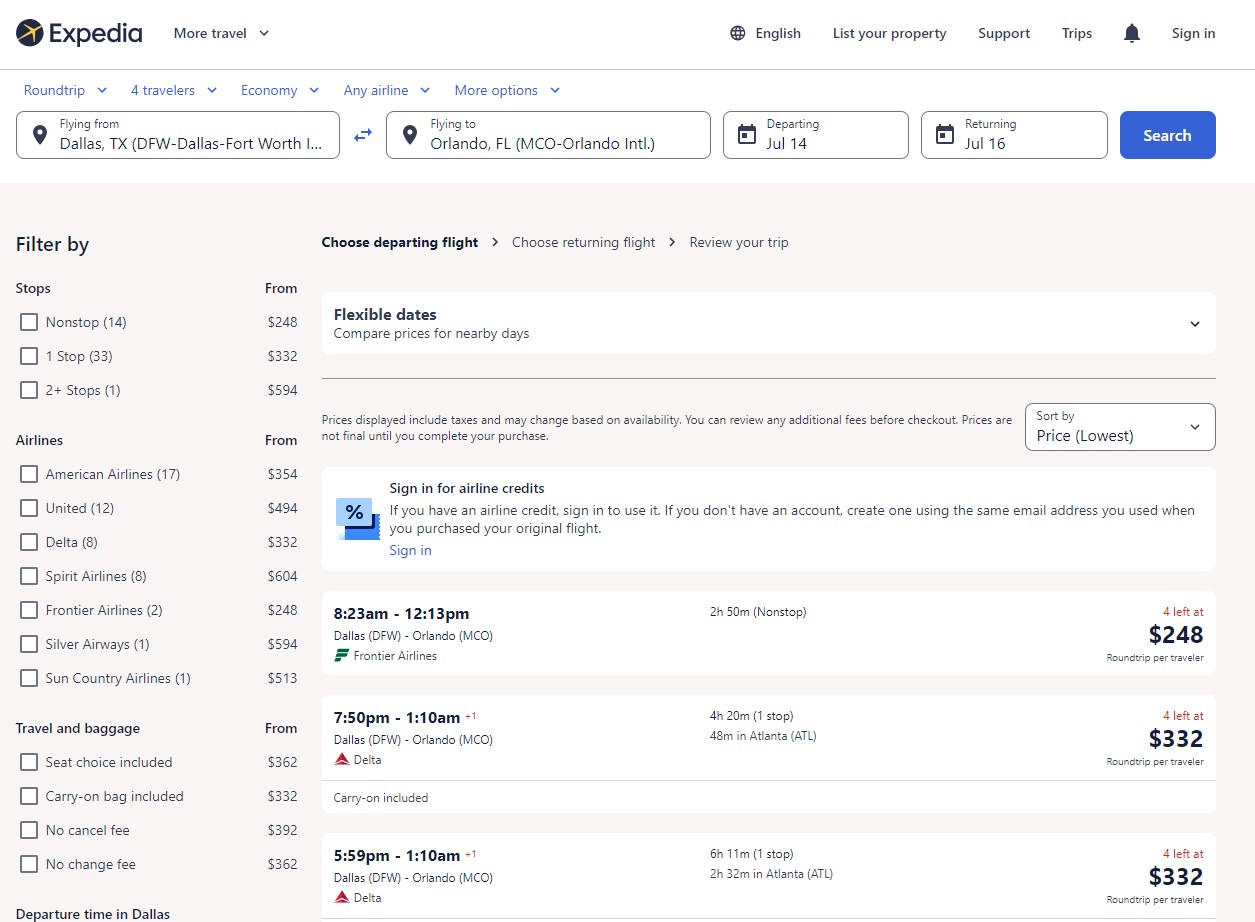
Task: Check Carry-on bag included filter
Action: tap(29, 796)
